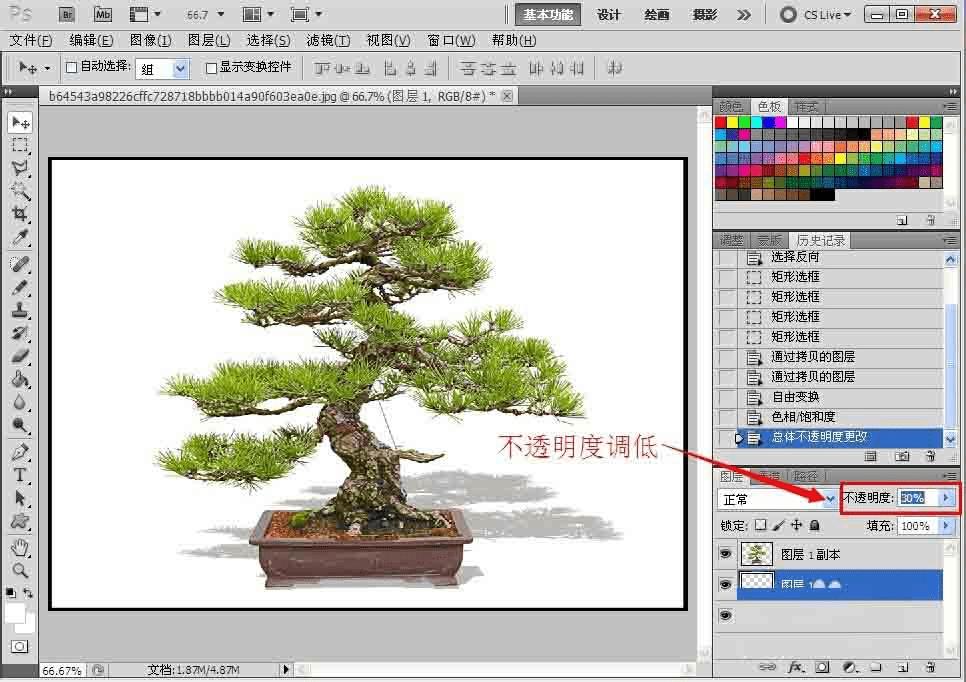Select the Polygonal Lasso tool
The height and width of the screenshot is (682, 966).
pyautogui.click(x=20, y=168)
